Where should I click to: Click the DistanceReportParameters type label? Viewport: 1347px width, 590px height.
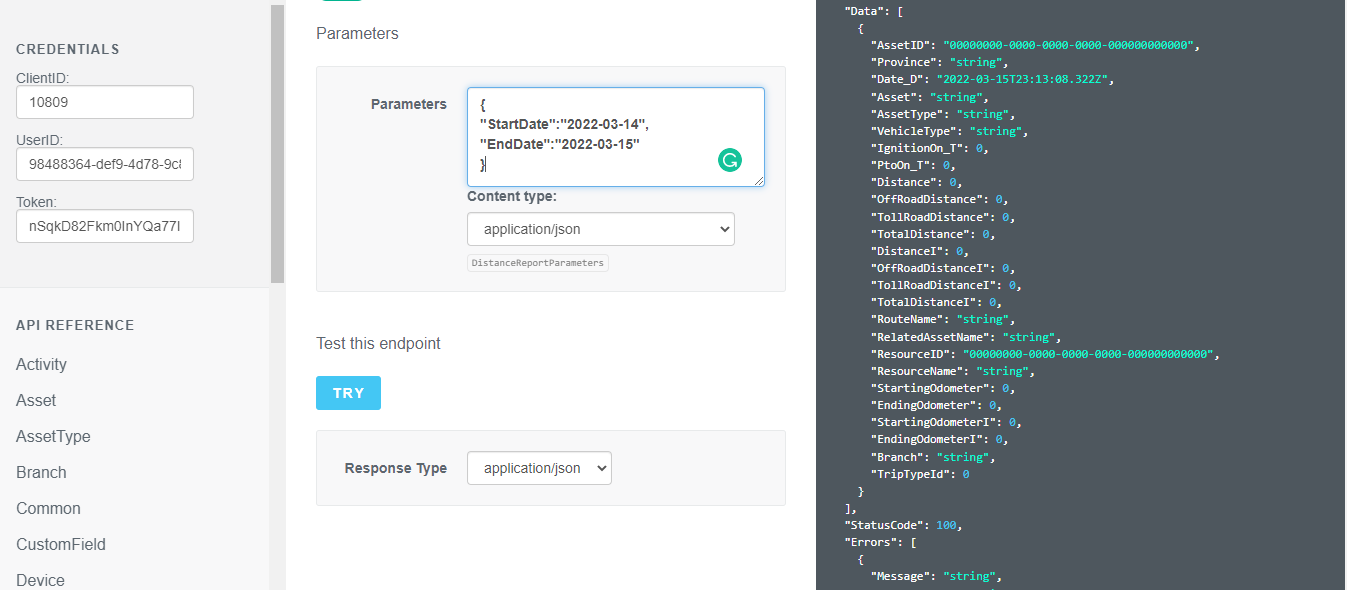coord(538,263)
